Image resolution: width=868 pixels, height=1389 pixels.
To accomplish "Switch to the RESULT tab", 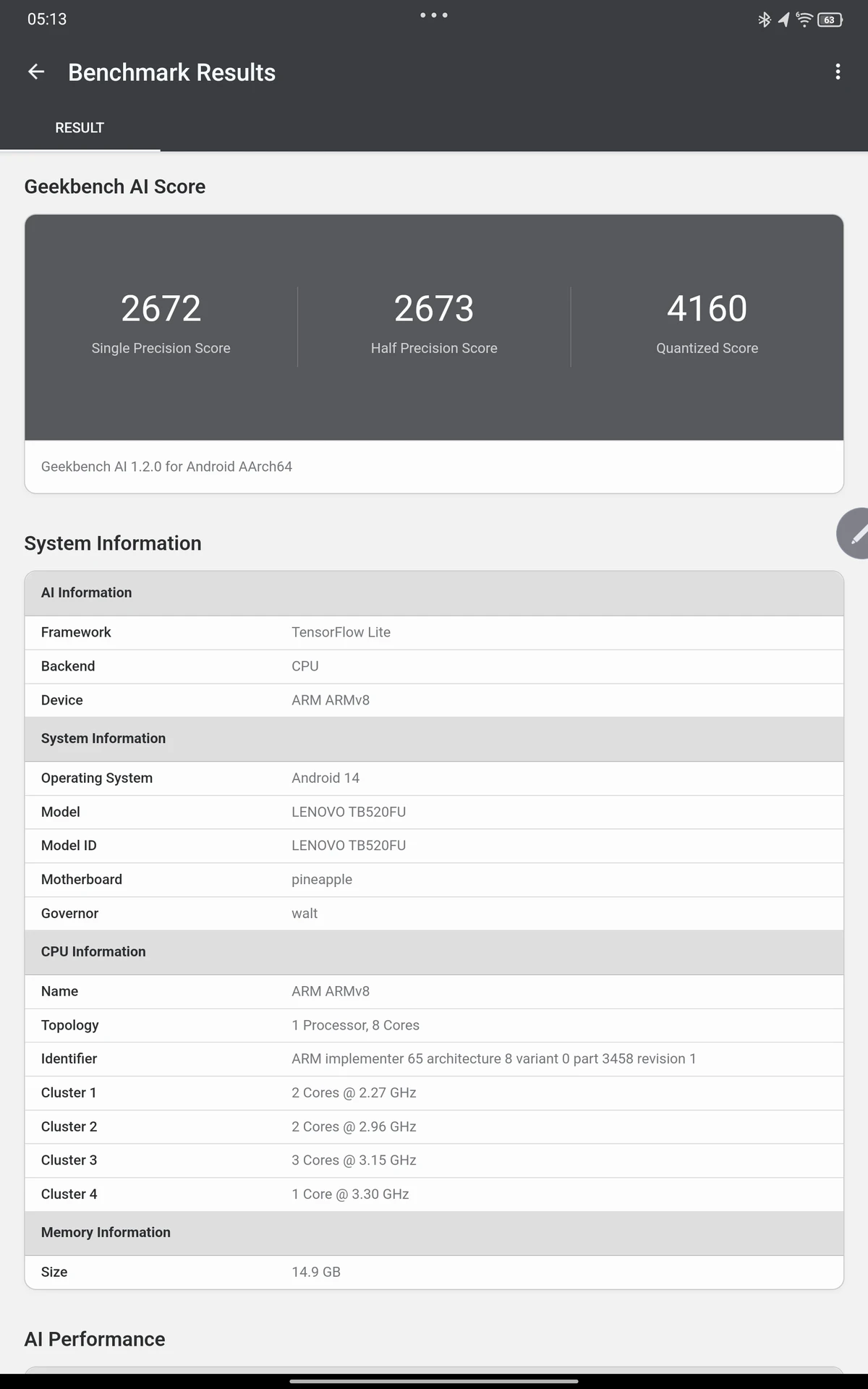I will [80, 128].
